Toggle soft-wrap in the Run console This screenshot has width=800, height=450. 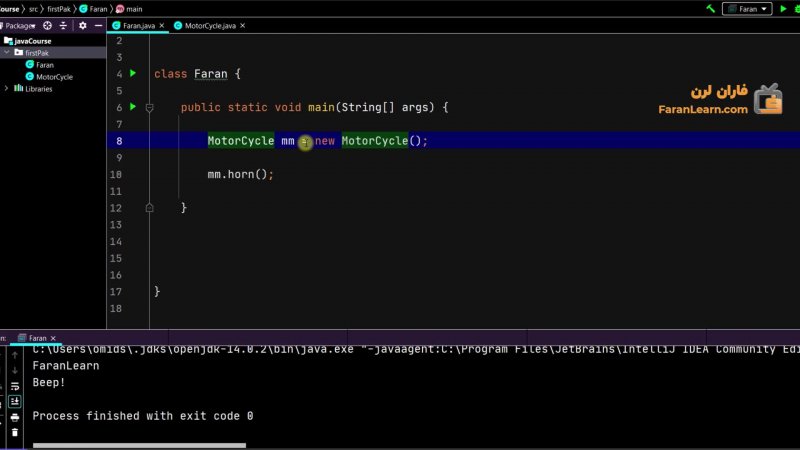[x=15, y=385]
